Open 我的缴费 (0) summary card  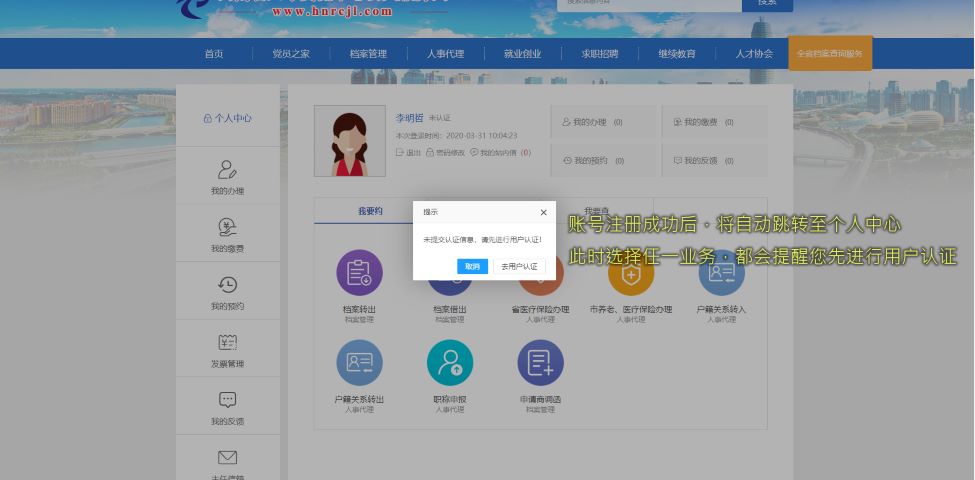click(x=714, y=122)
